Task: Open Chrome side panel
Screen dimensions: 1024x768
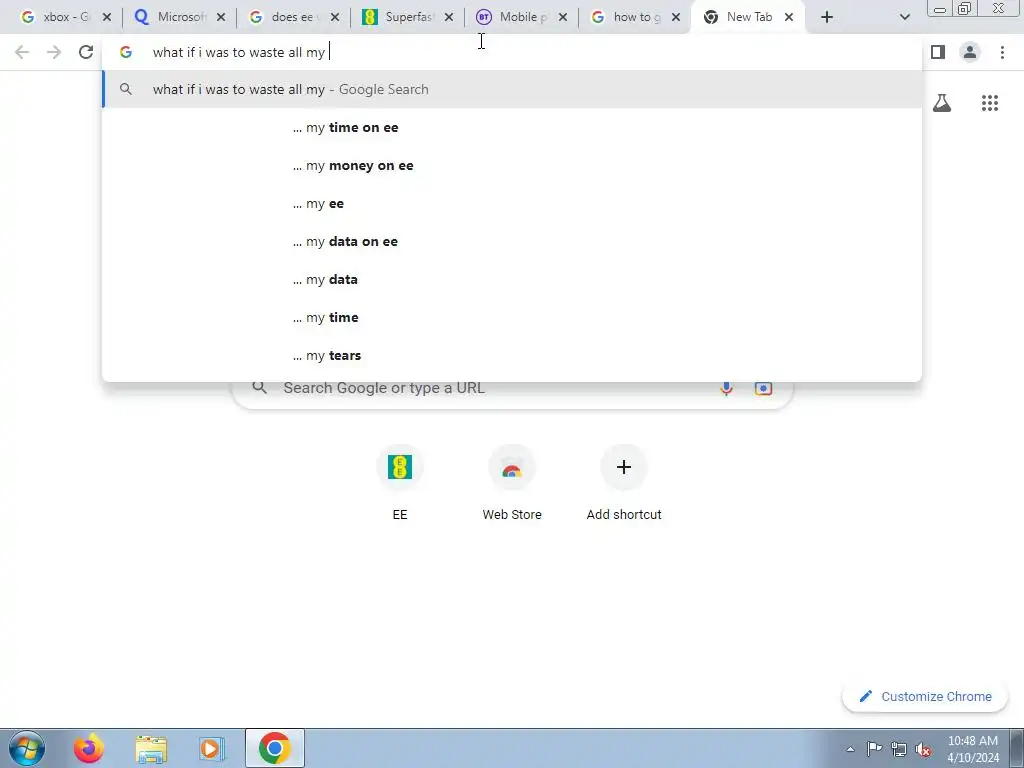Action: (x=938, y=52)
